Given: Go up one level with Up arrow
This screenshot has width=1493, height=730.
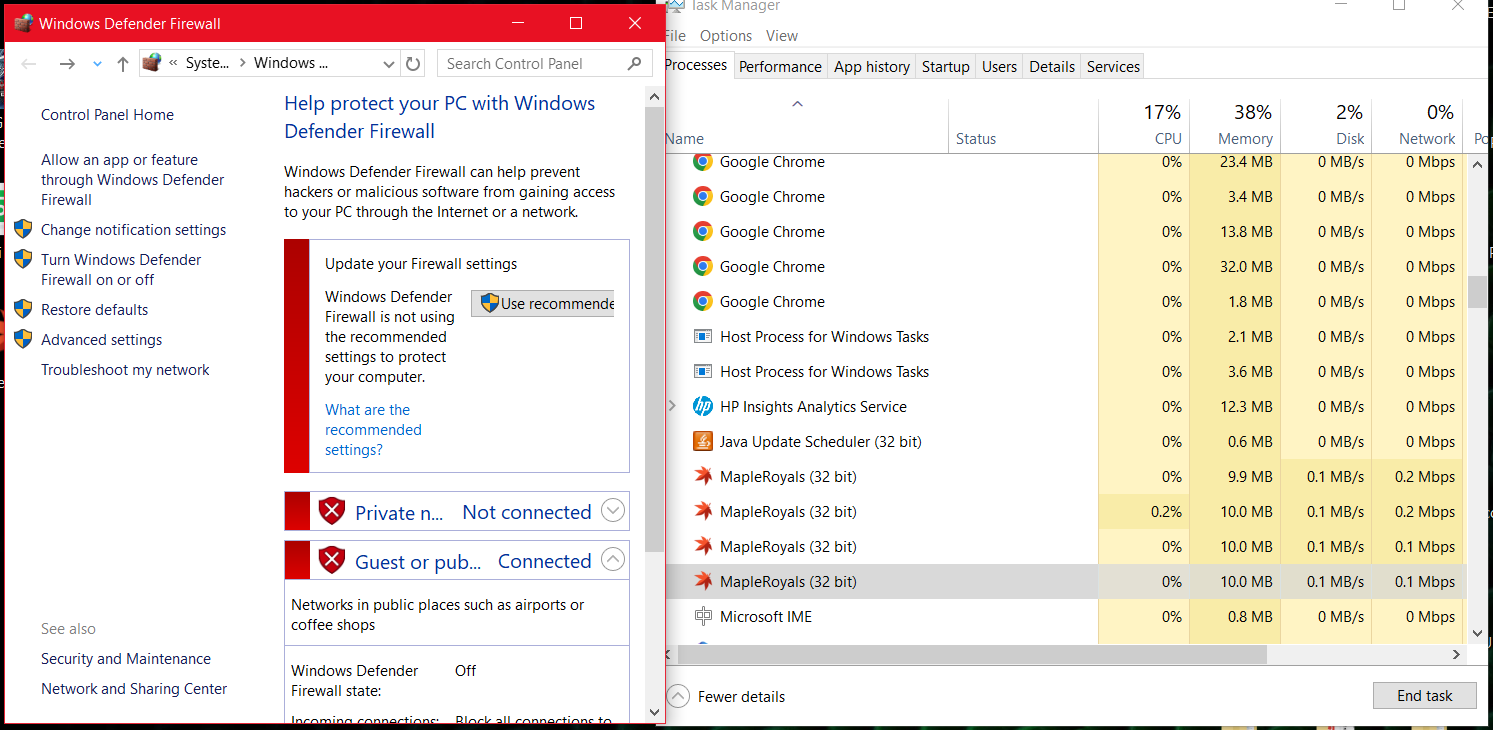Looking at the screenshot, I should pos(122,64).
